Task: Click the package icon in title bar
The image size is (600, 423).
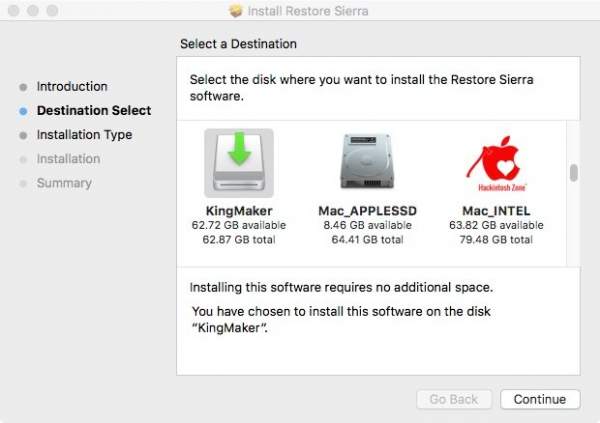Action: coord(236,11)
